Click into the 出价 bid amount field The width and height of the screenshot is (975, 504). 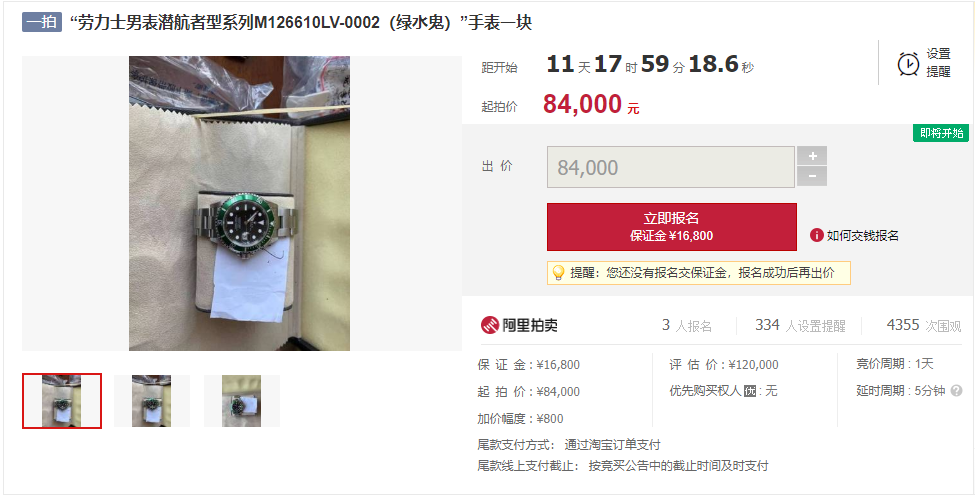pos(671,167)
